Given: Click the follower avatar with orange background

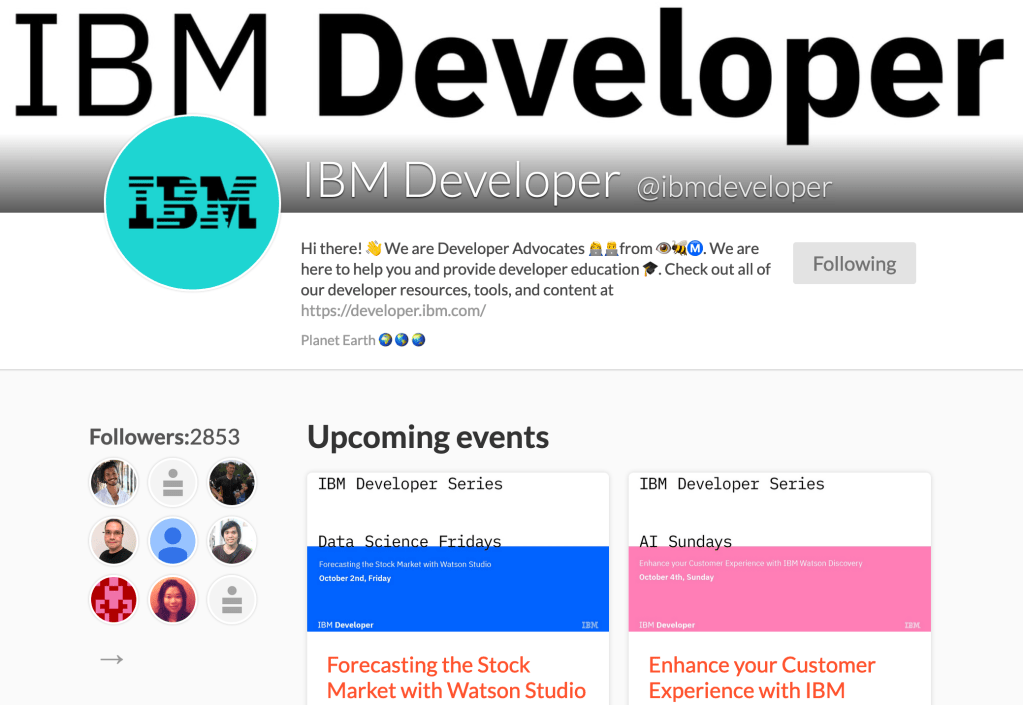Looking at the screenshot, I should tap(172, 600).
